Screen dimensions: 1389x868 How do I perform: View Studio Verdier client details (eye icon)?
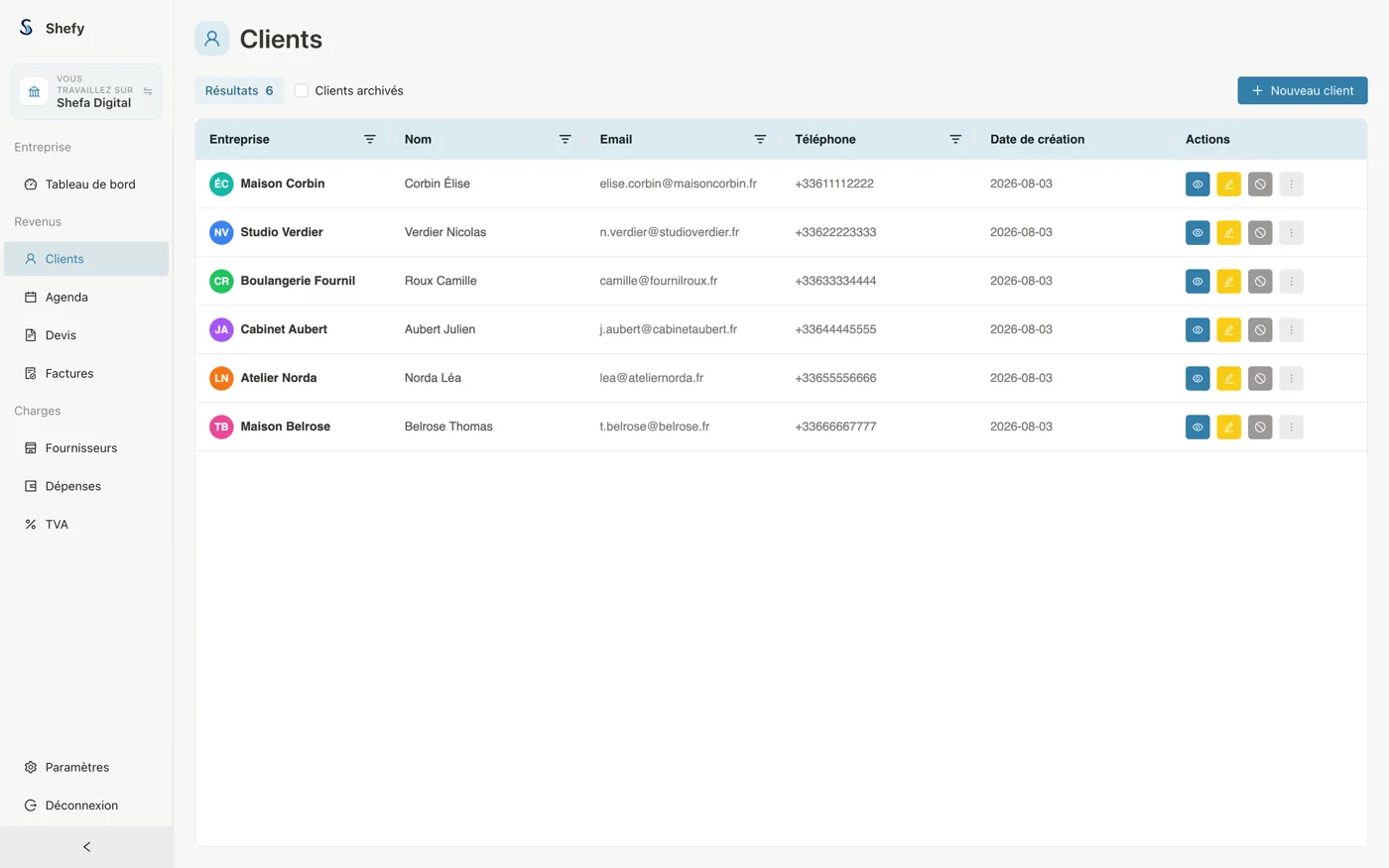tap(1198, 233)
